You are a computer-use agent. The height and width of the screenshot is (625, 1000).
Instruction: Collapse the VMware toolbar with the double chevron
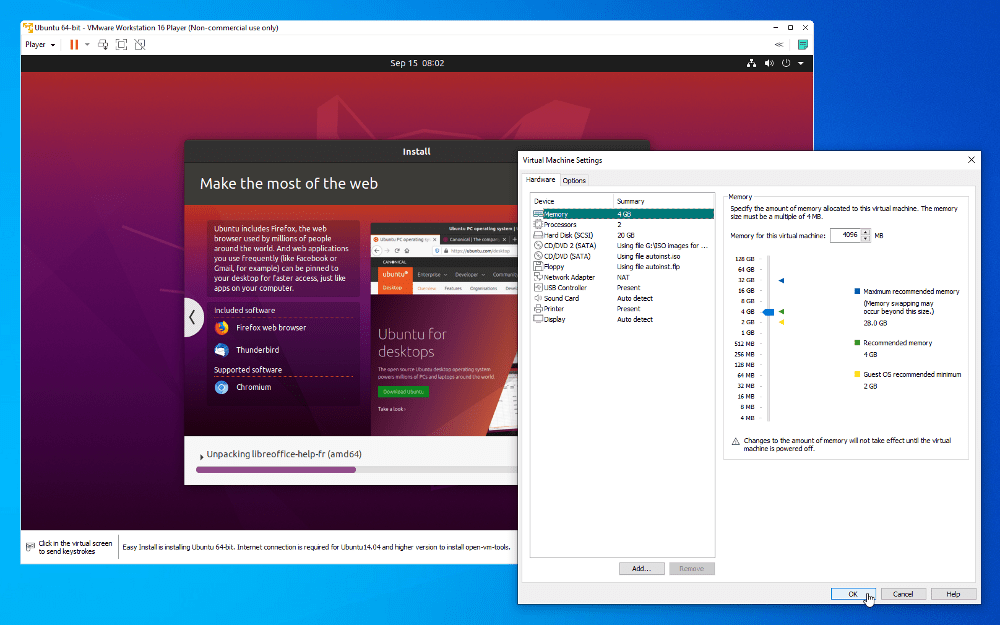point(778,44)
